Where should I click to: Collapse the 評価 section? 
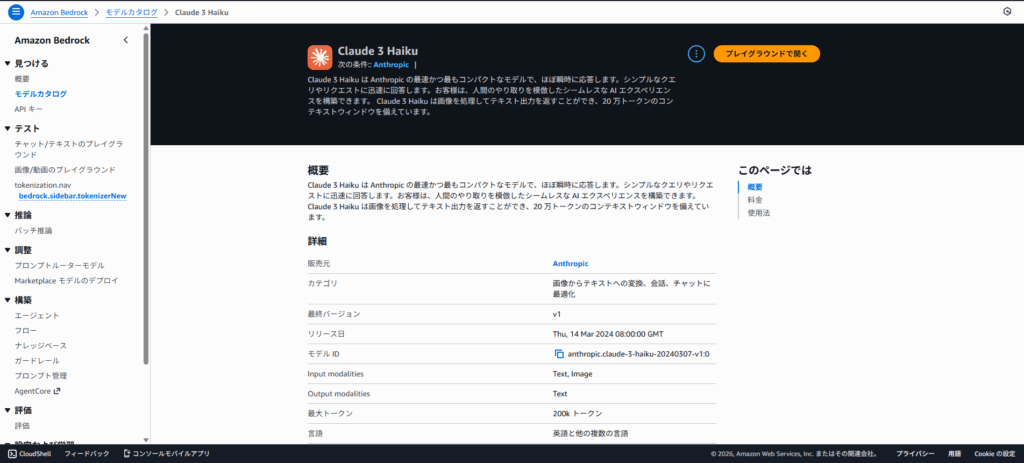pyautogui.click(x=7, y=411)
